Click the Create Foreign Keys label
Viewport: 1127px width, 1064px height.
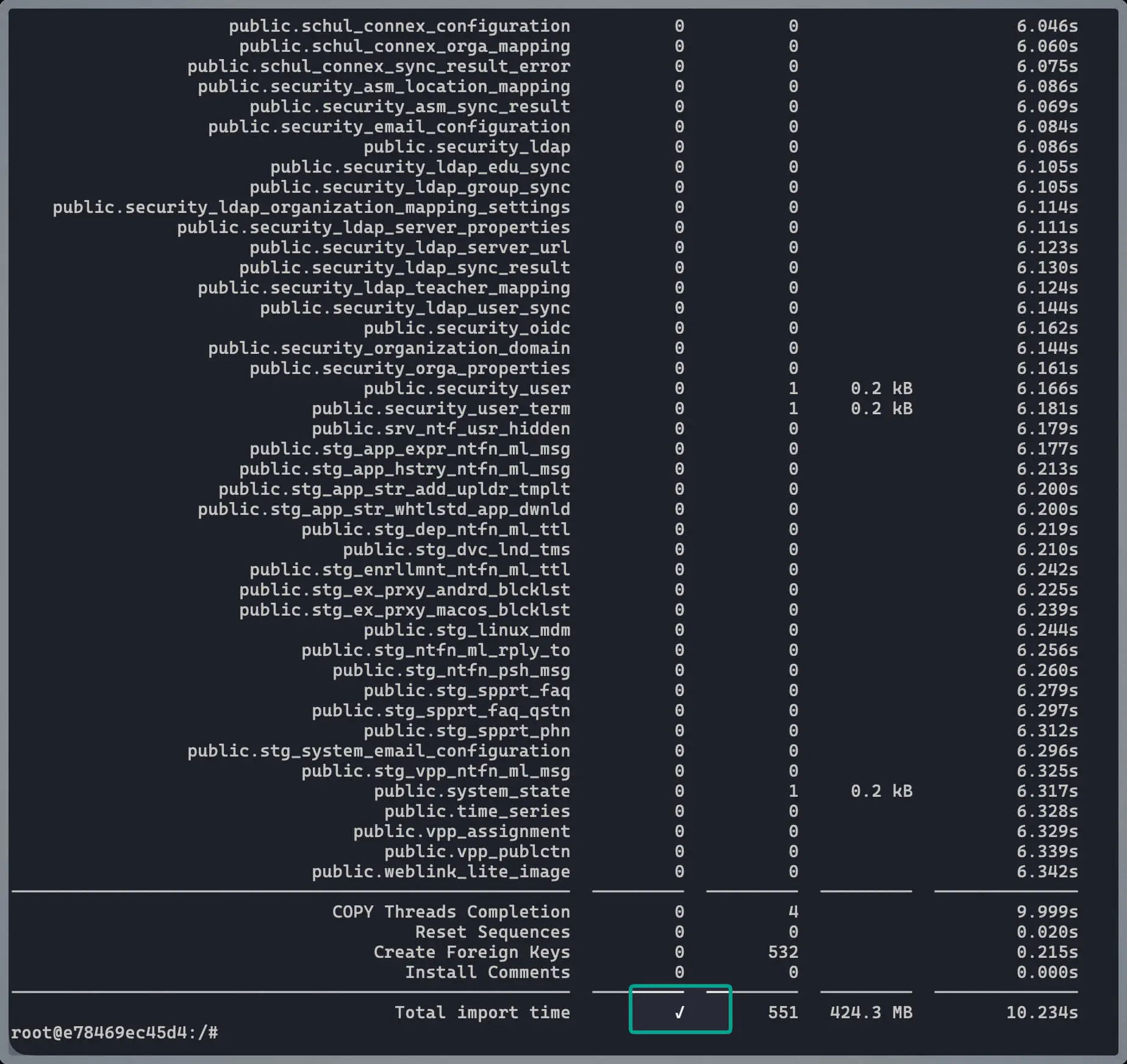(471, 952)
